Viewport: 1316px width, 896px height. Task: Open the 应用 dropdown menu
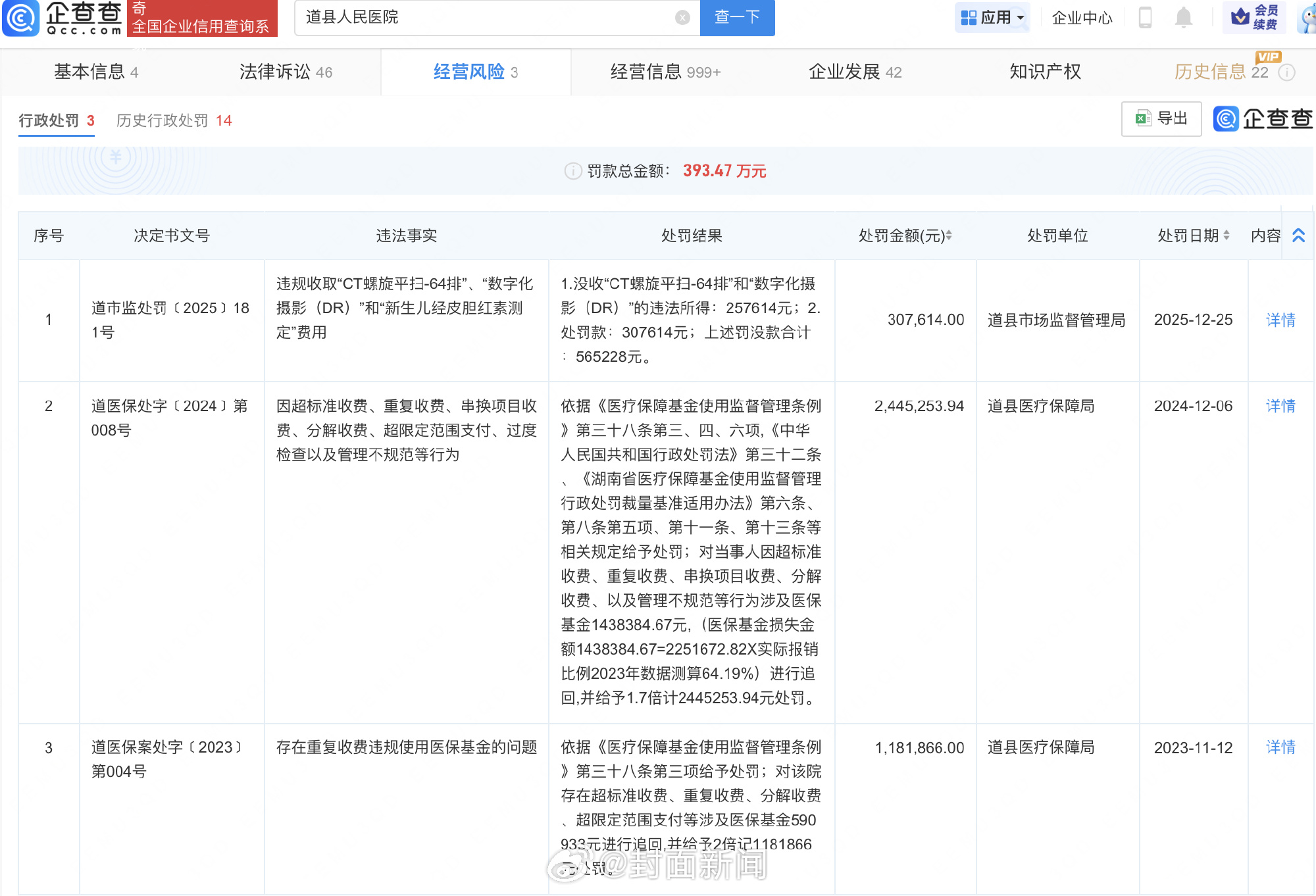click(x=992, y=18)
